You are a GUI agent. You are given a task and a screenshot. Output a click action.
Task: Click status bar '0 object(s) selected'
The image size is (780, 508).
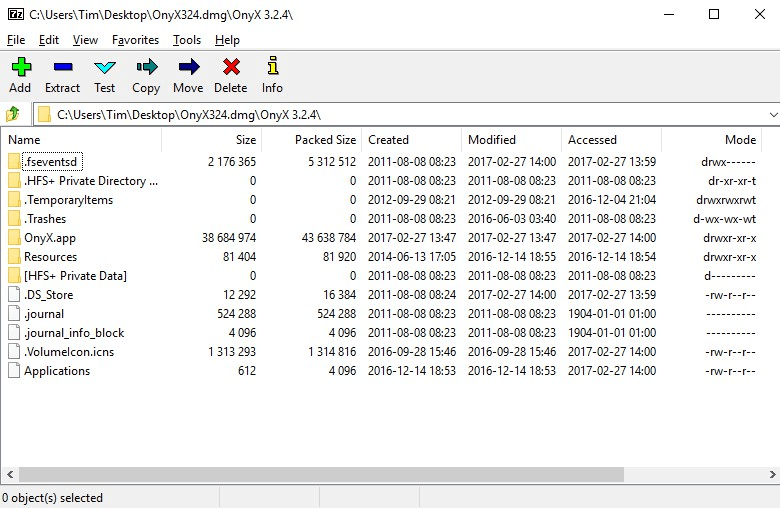click(x=52, y=498)
